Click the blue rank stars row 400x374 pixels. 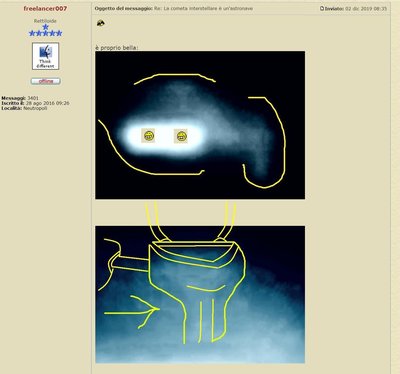click(x=45, y=33)
